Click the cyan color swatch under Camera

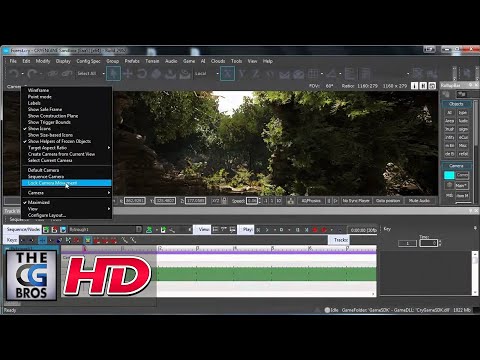(449, 175)
